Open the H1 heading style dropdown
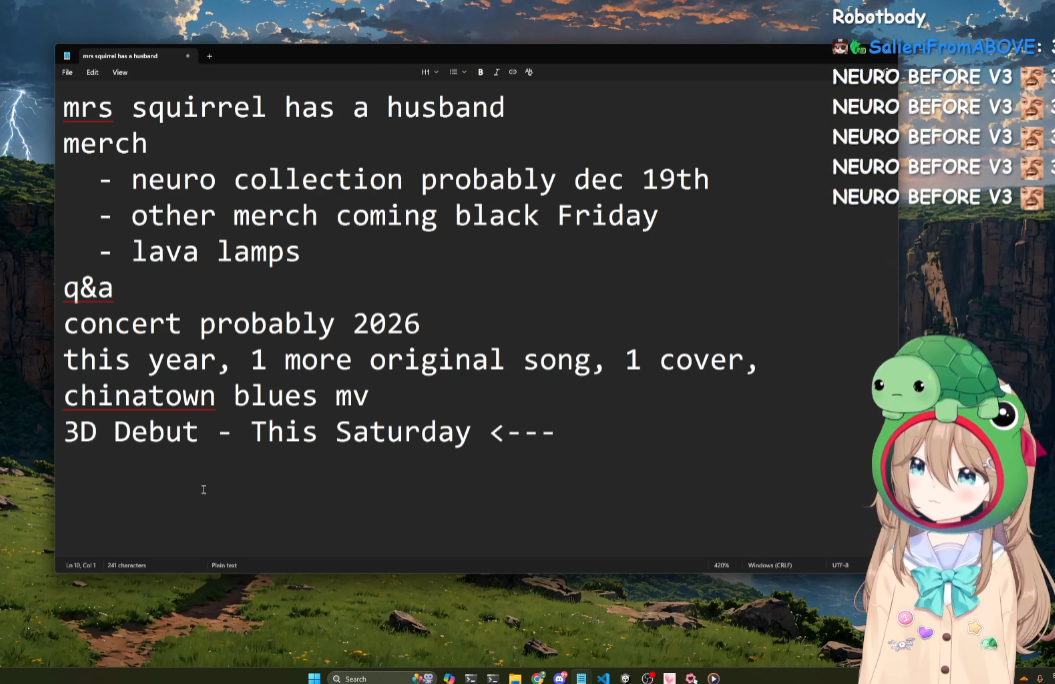Image resolution: width=1055 pixels, height=684 pixels. (430, 72)
